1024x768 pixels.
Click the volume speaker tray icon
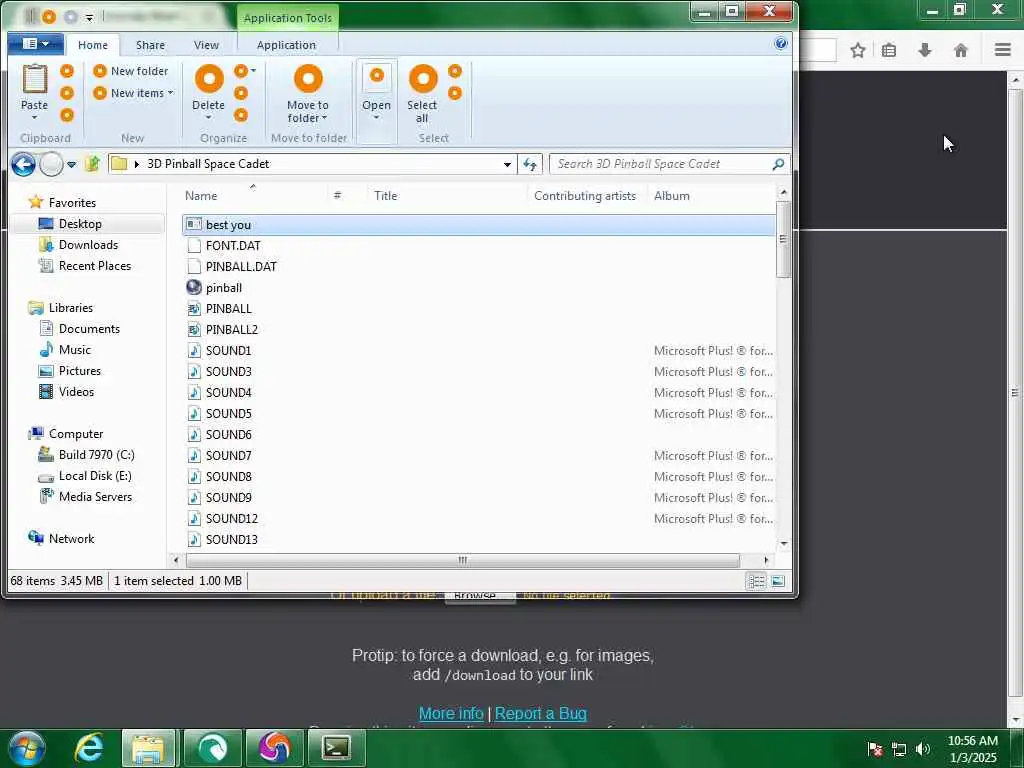pos(923,749)
